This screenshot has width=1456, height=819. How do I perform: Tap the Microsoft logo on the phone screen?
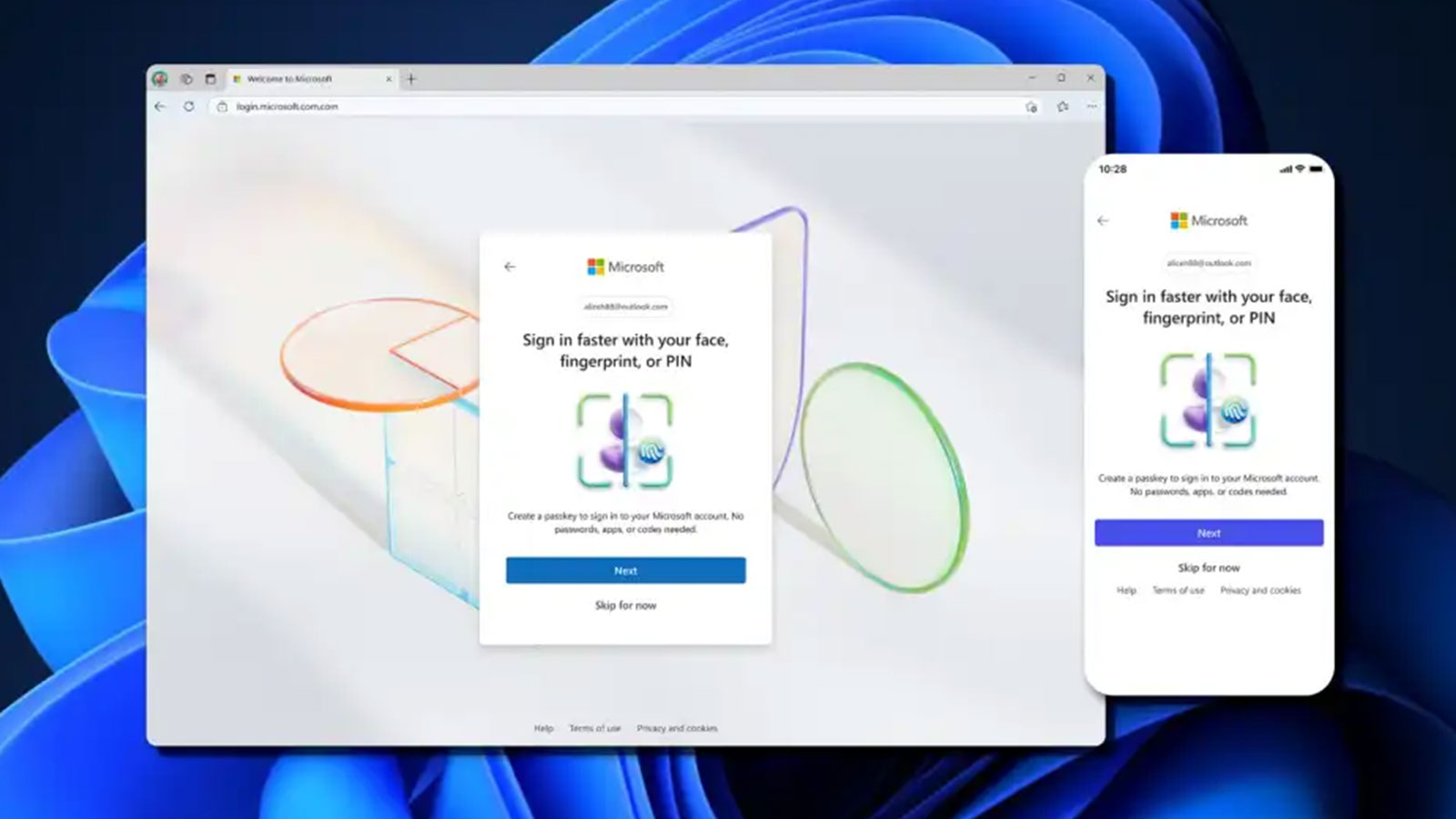[1208, 220]
